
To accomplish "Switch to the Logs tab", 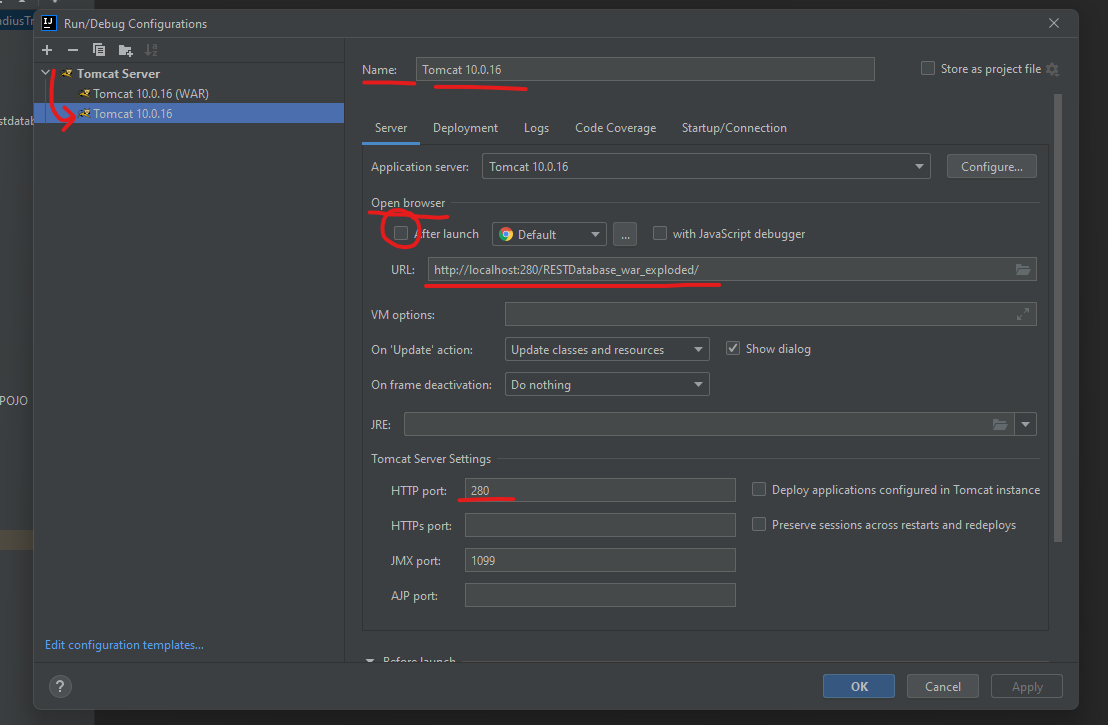I will click(536, 128).
